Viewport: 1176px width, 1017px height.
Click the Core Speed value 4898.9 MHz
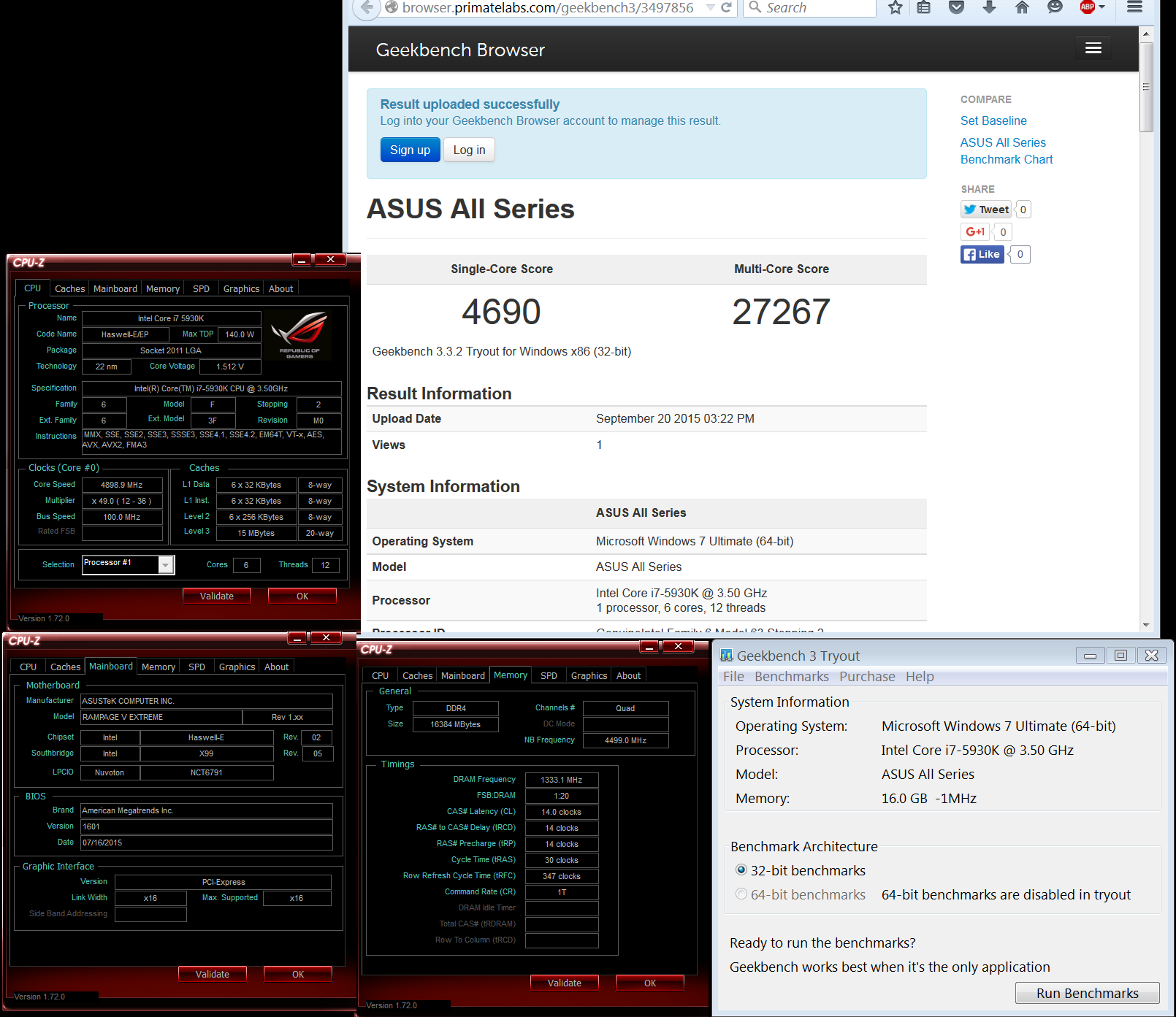point(122,485)
